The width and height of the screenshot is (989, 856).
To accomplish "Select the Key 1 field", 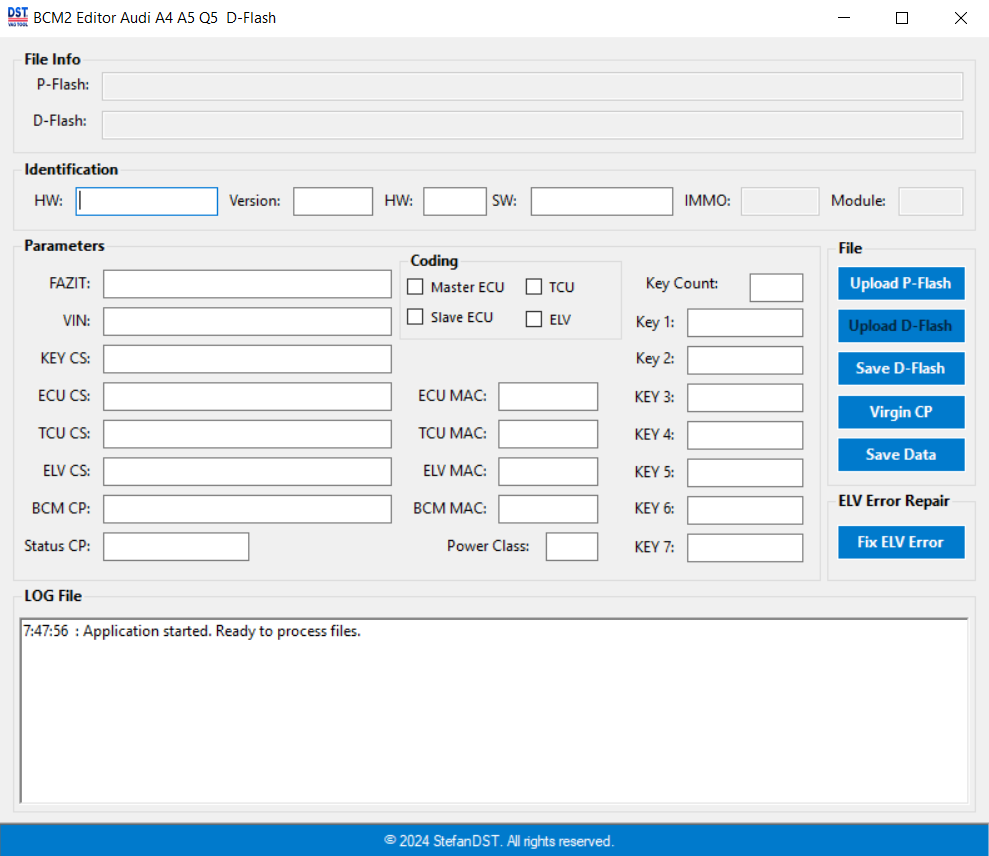I will [x=745, y=323].
